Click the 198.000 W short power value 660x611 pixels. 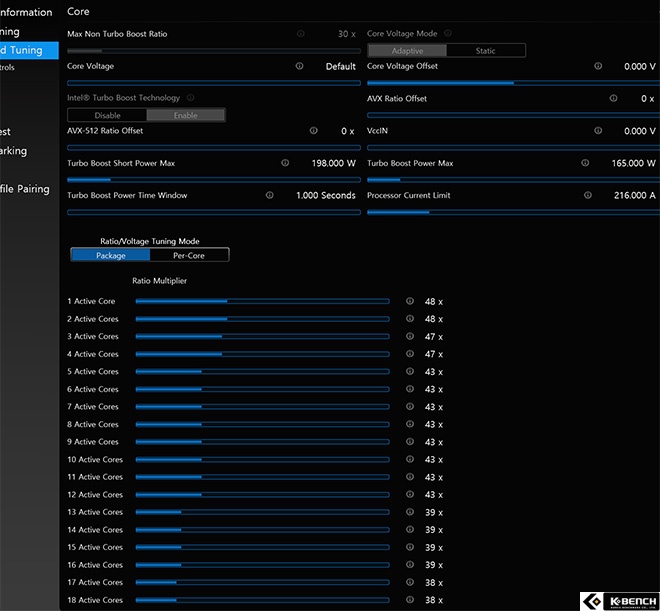(333, 163)
